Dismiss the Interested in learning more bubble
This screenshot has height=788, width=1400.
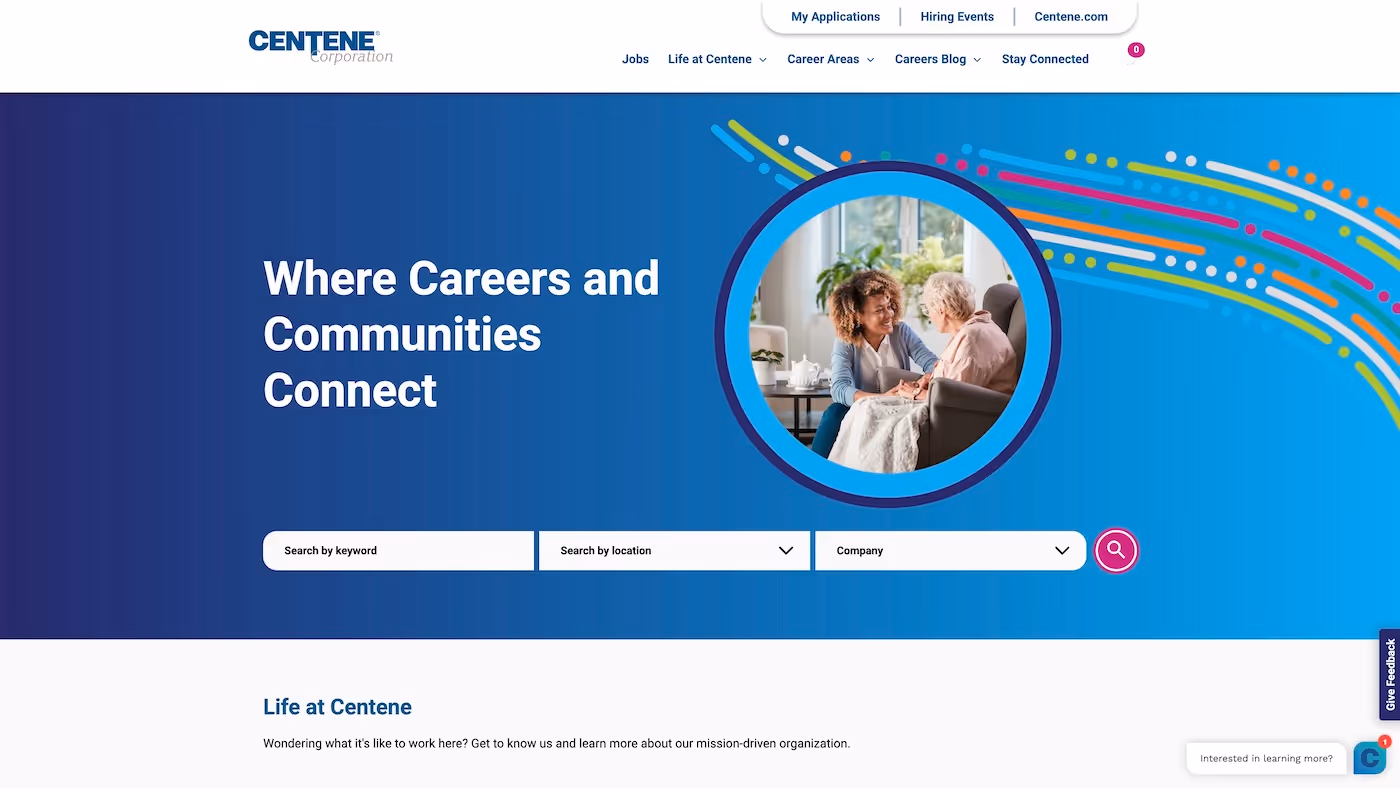coord(1266,758)
